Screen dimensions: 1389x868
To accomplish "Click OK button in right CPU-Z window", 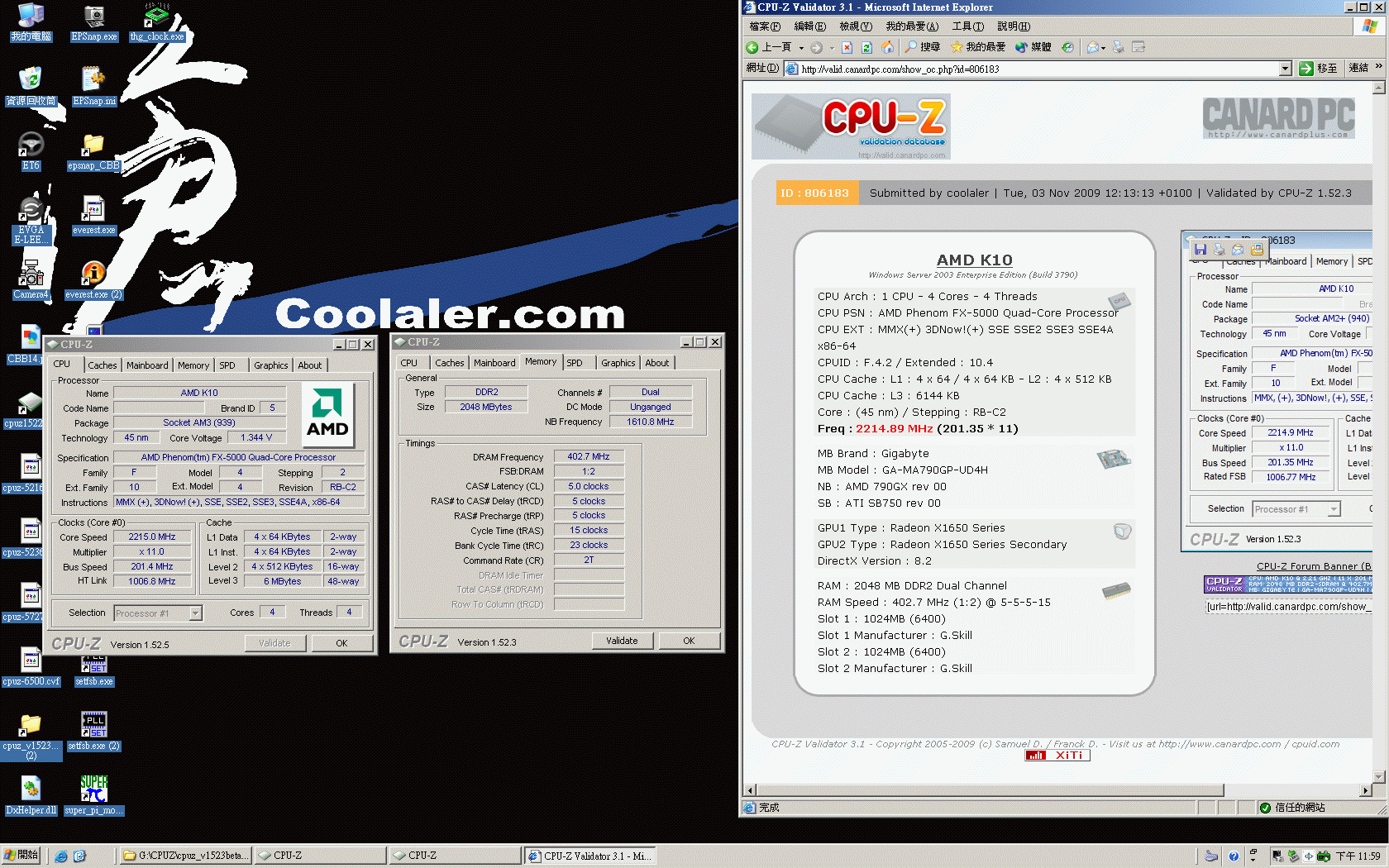I will (x=689, y=641).
